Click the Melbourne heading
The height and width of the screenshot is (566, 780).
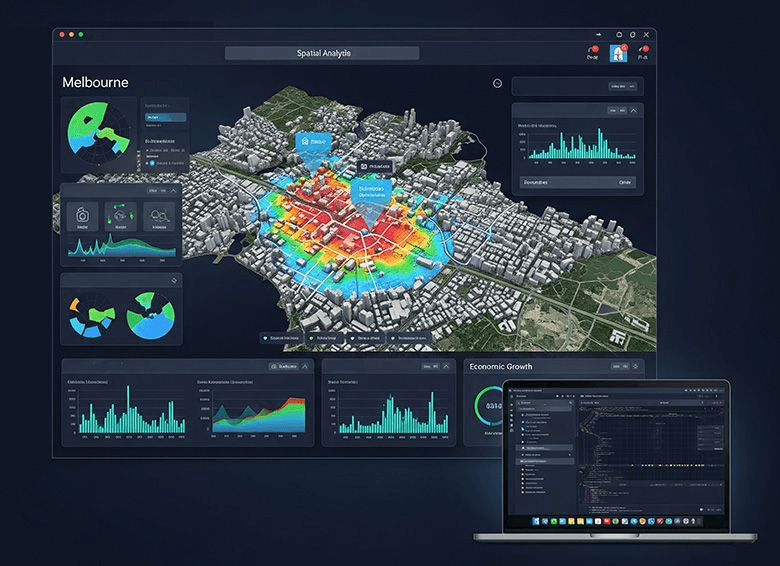click(96, 83)
